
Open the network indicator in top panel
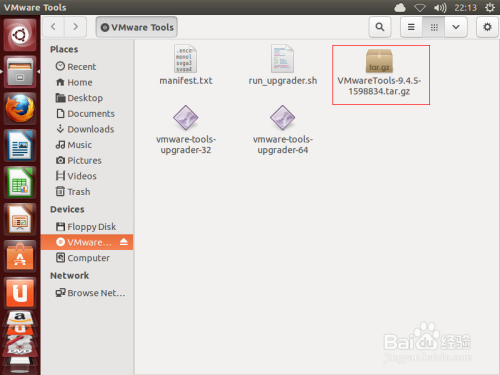point(420,7)
